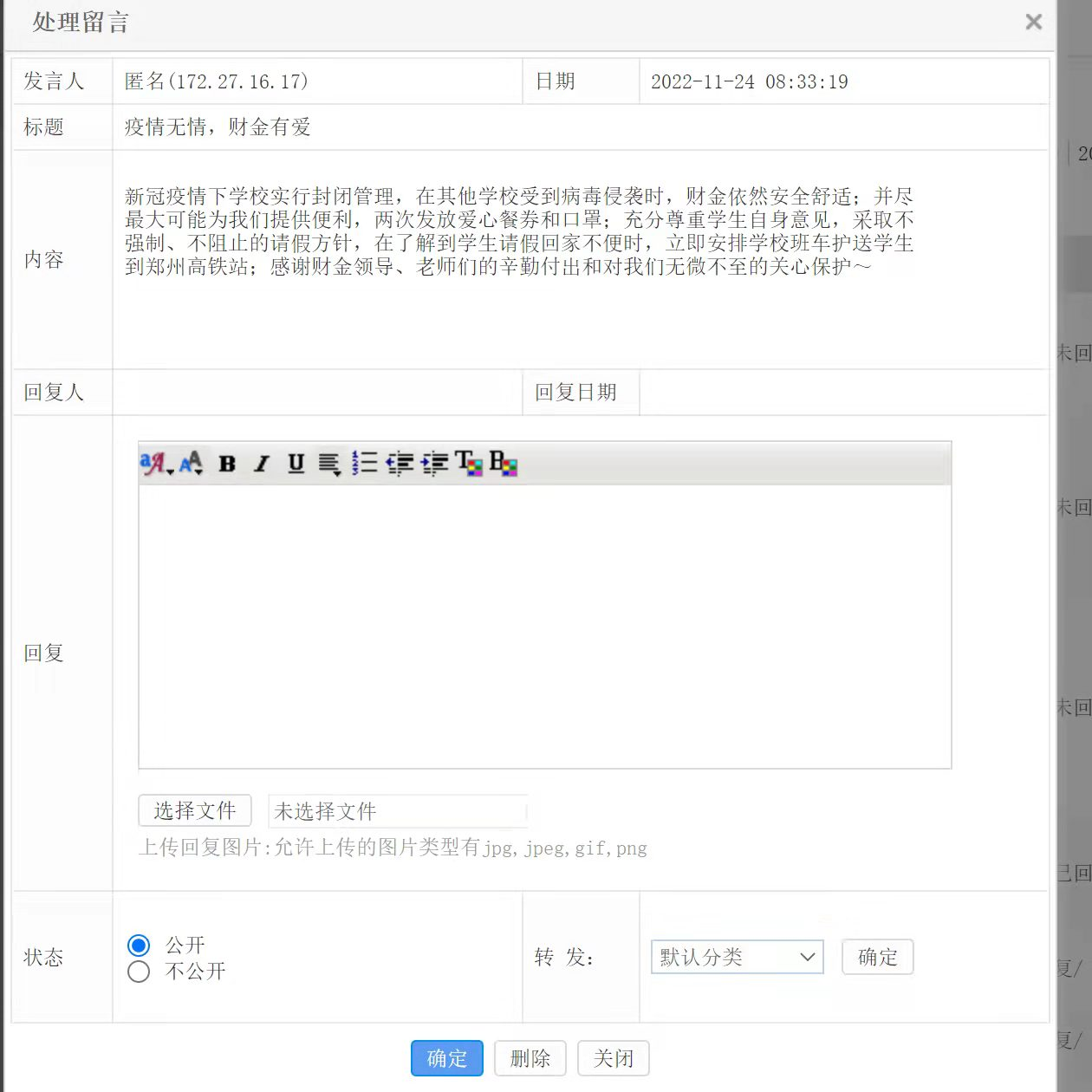Screen dimensions: 1092x1092
Task: Toggle italic formatting in reply editor
Action: pyautogui.click(x=261, y=464)
